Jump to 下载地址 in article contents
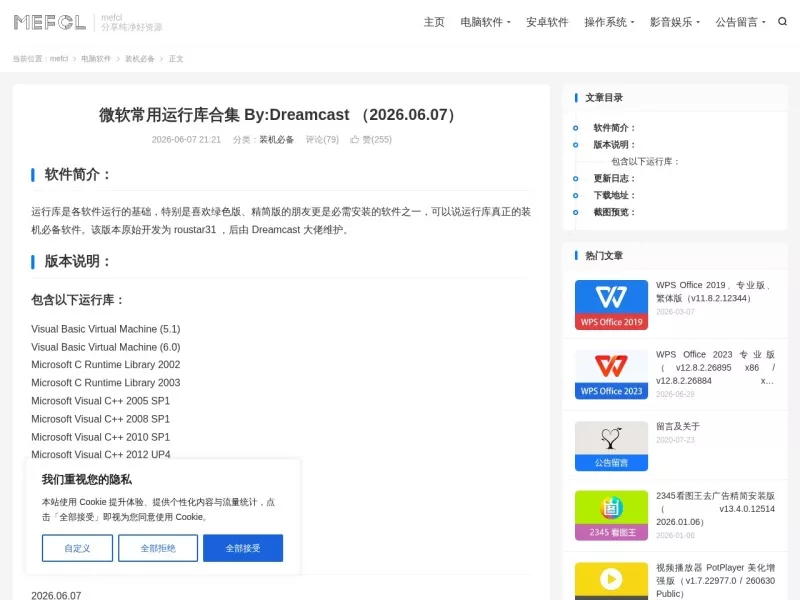 tap(614, 195)
